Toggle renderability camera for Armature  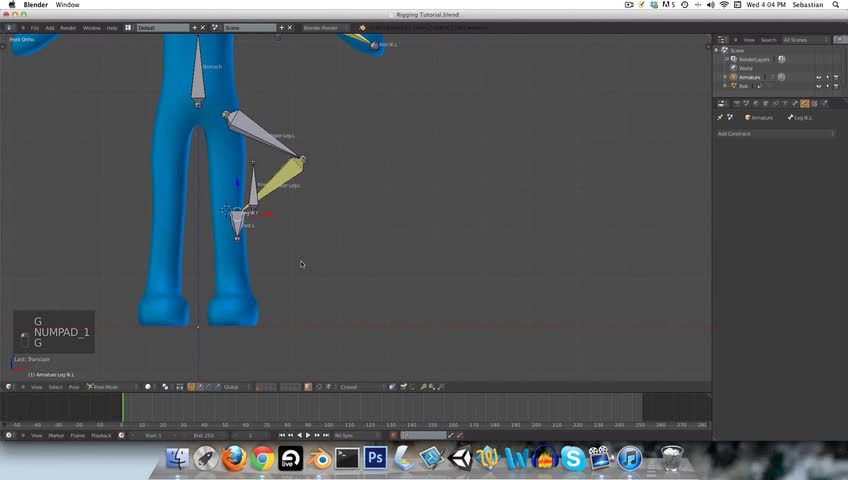tap(836, 77)
